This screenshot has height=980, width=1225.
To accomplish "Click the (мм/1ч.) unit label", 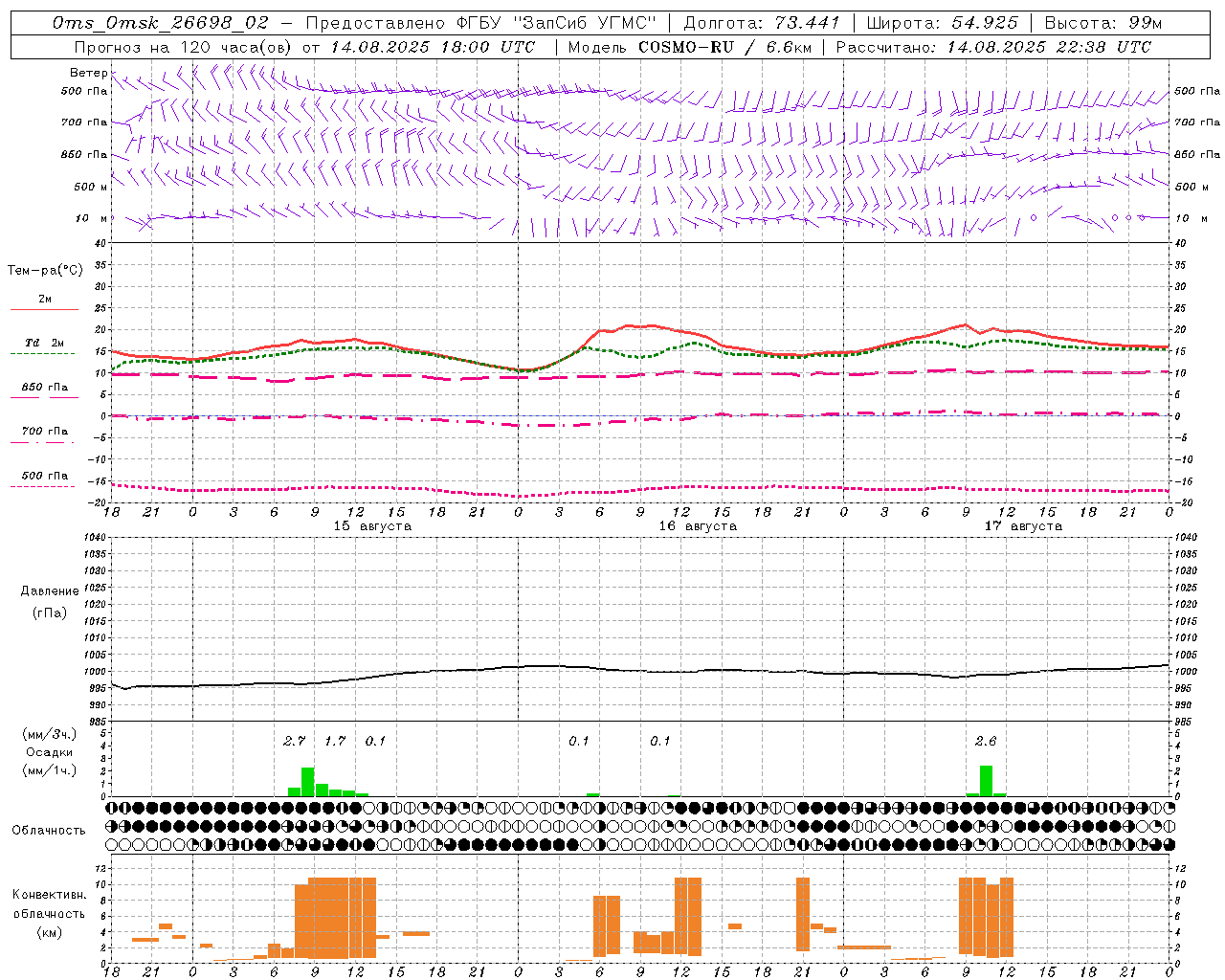I will 49,769.
